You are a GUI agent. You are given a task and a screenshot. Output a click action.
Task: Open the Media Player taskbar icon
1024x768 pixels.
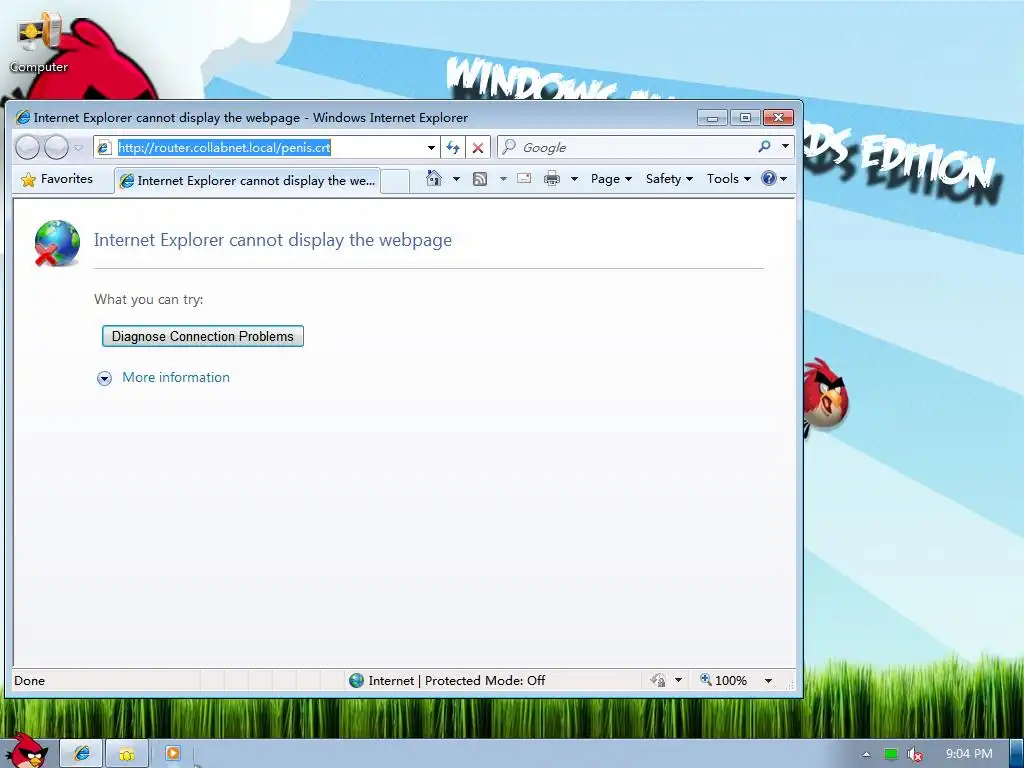(173, 754)
